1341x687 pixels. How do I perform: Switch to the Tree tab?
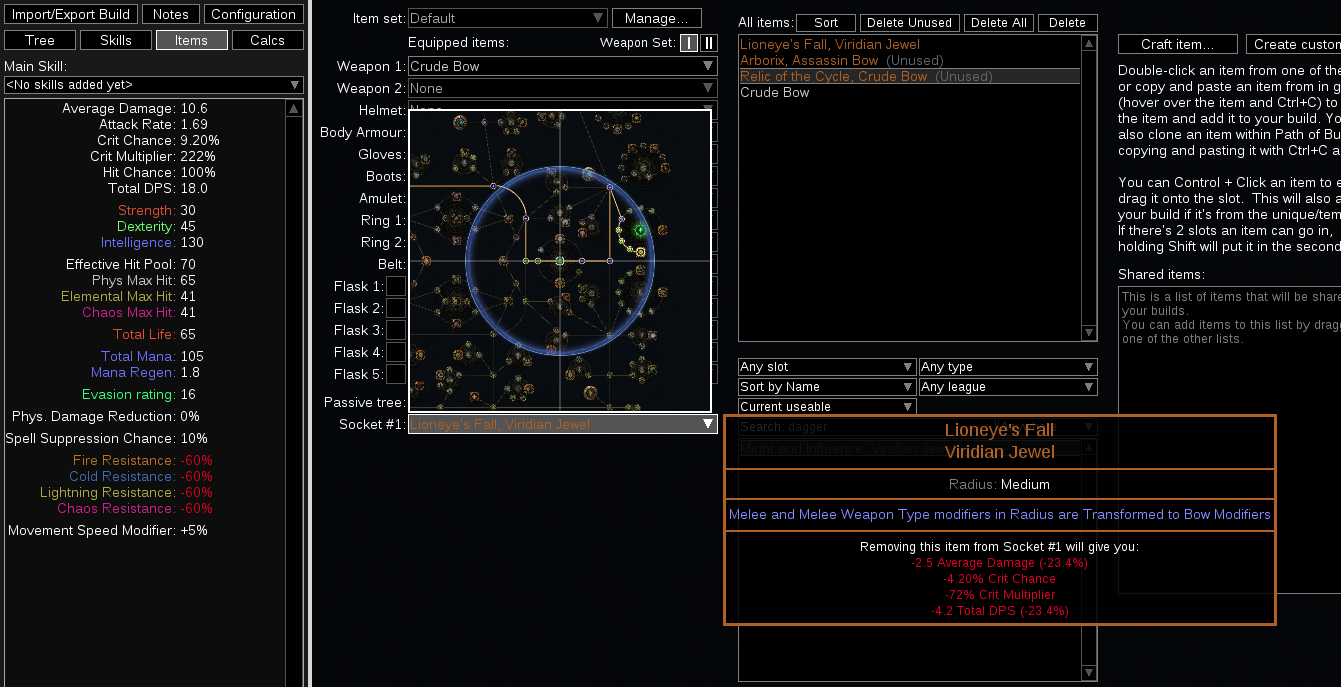(40, 40)
